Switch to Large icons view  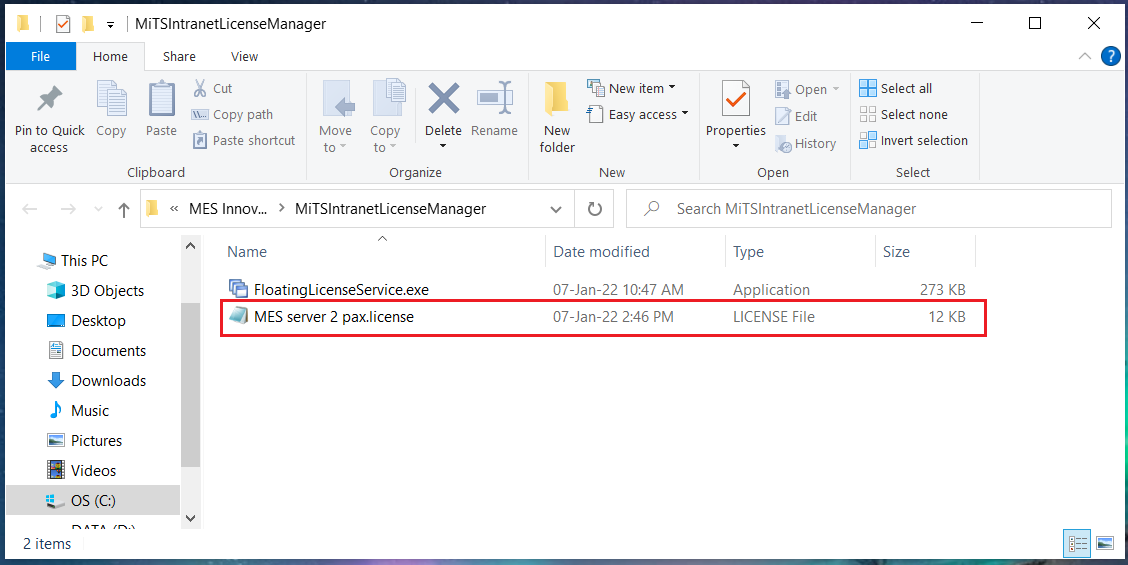point(1104,543)
